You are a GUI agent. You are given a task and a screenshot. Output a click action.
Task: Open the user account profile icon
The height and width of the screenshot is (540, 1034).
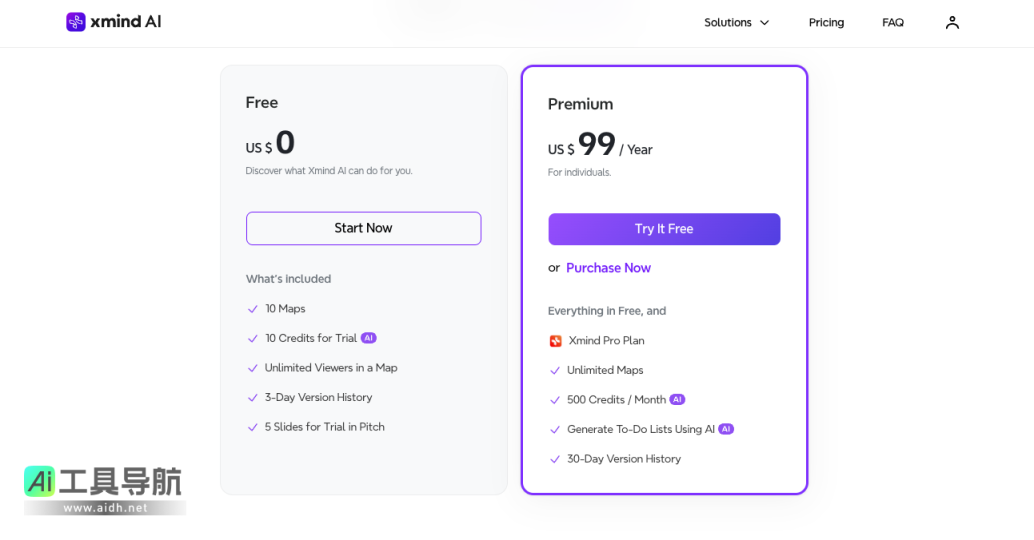952,22
